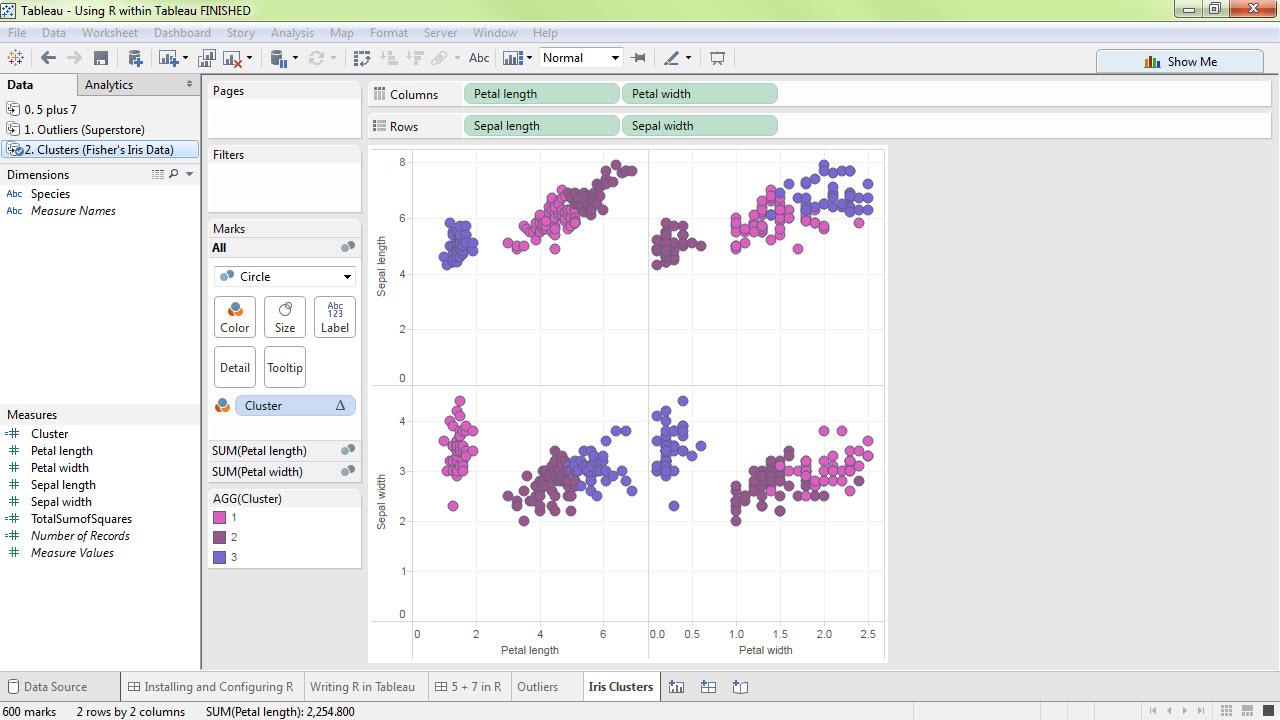Viewport: 1280px width, 720px height.
Task: Open the Data pane options arrows
Action: click(x=190, y=85)
